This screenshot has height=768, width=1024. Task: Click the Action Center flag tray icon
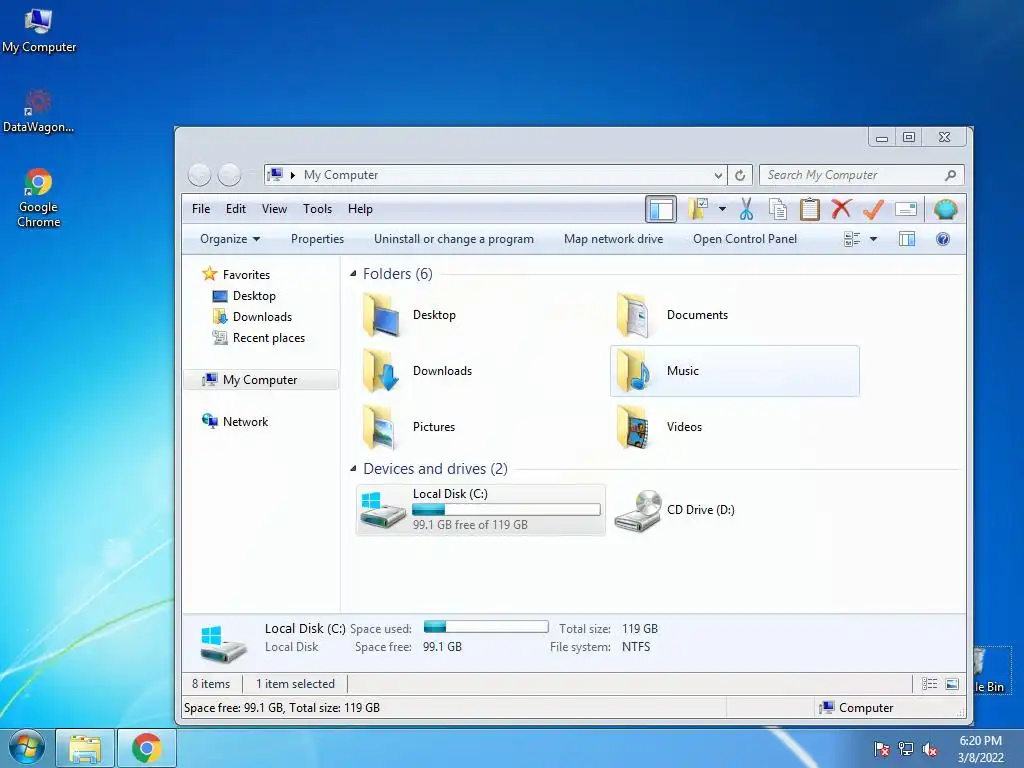coord(882,749)
